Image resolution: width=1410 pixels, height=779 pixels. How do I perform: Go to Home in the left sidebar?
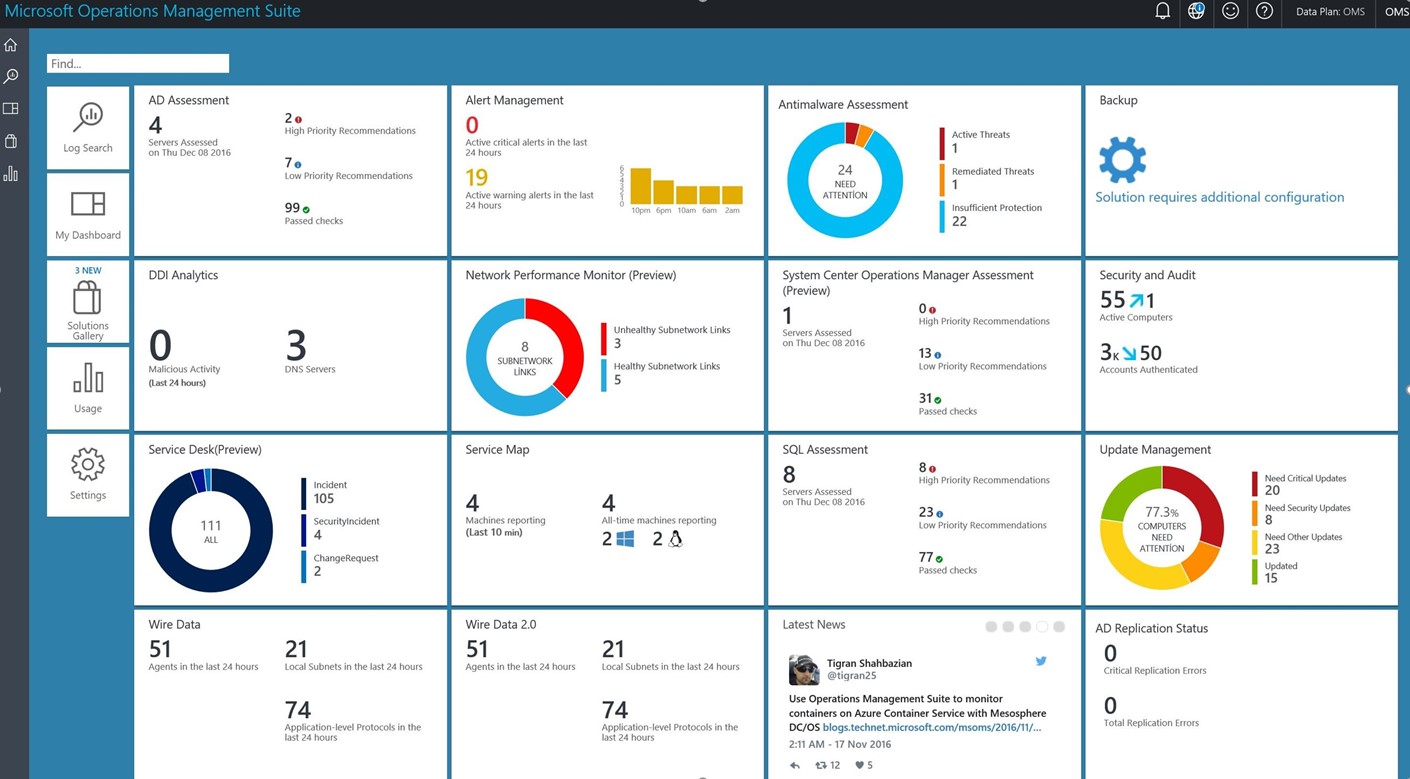pos(11,45)
